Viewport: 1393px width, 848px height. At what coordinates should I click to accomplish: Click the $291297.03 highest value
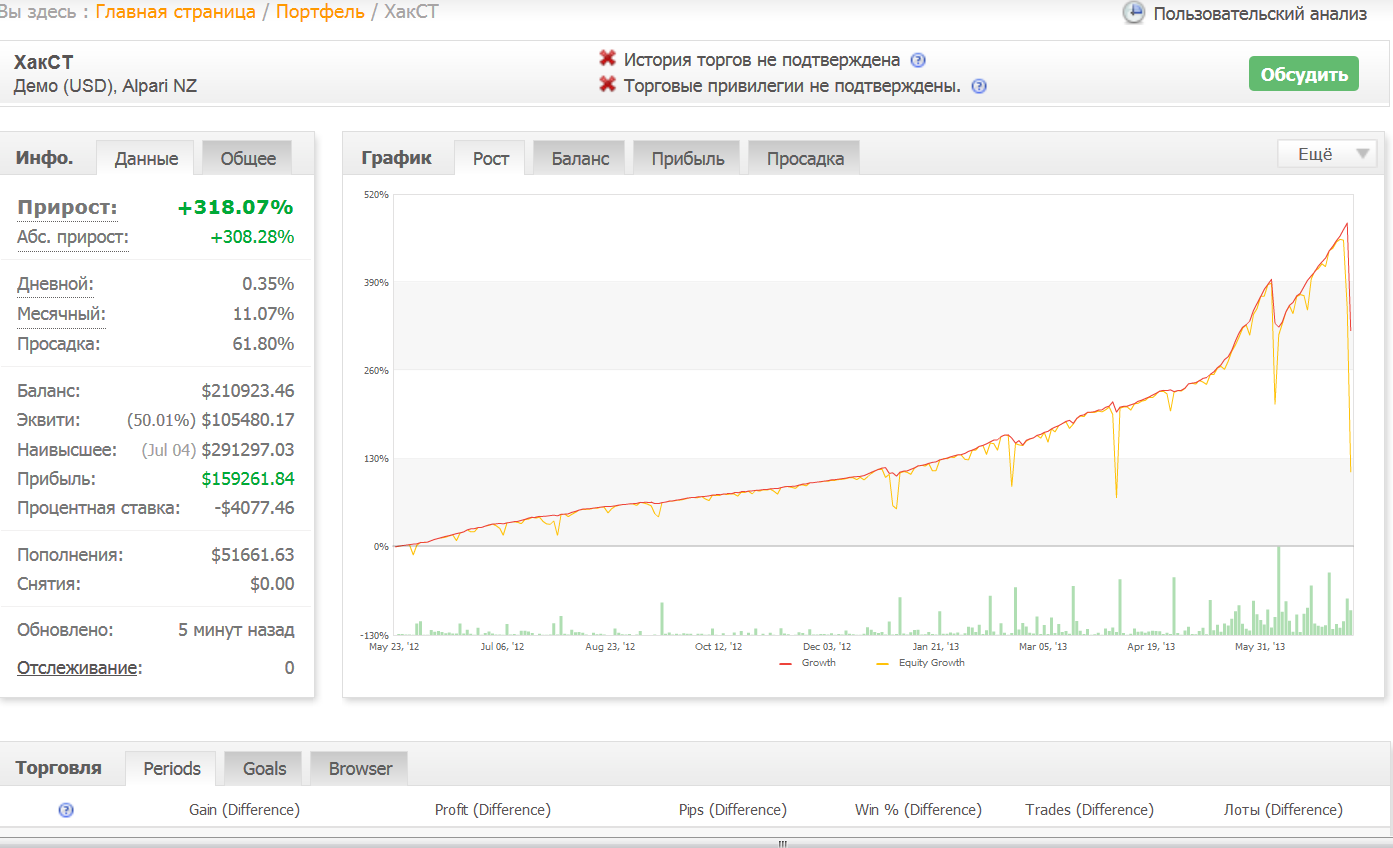click(x=248, y=450)
